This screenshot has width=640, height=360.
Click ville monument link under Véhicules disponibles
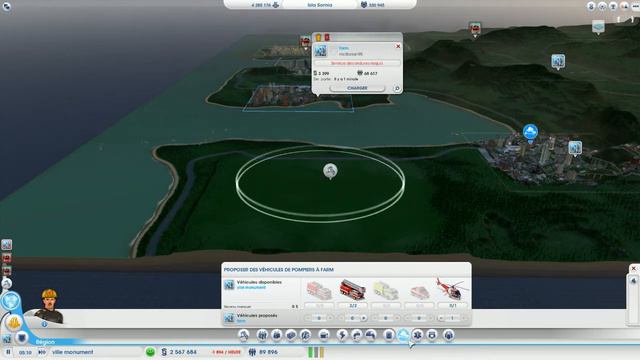coord(251,287)
